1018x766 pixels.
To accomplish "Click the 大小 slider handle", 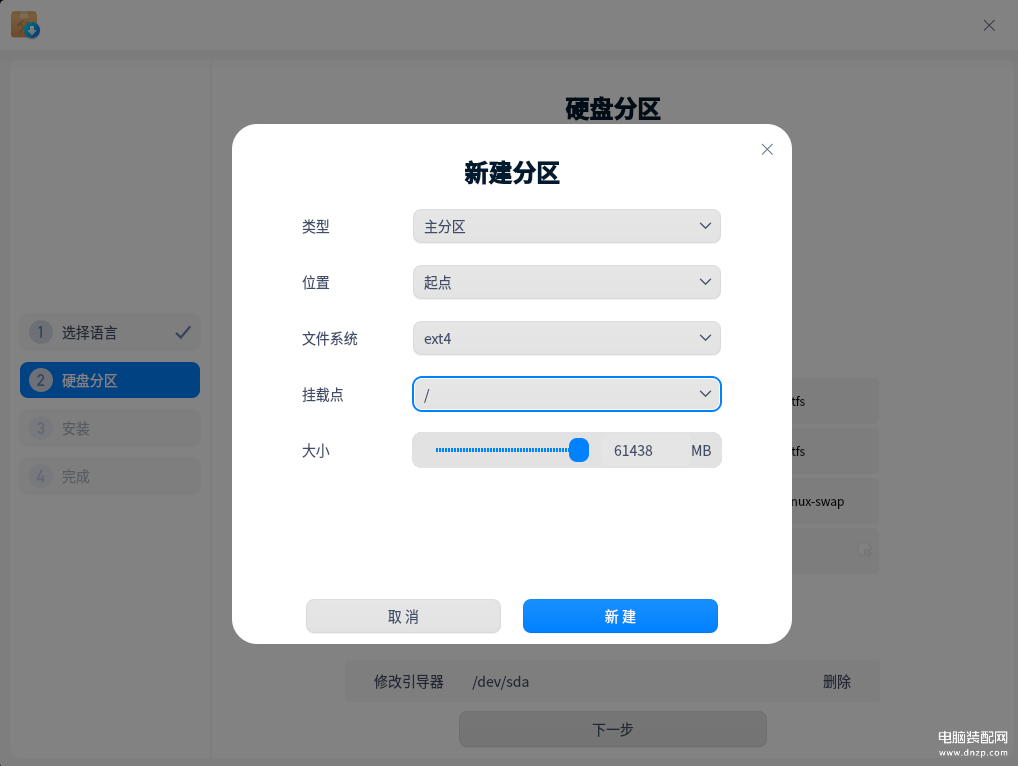I will (578, 450).
